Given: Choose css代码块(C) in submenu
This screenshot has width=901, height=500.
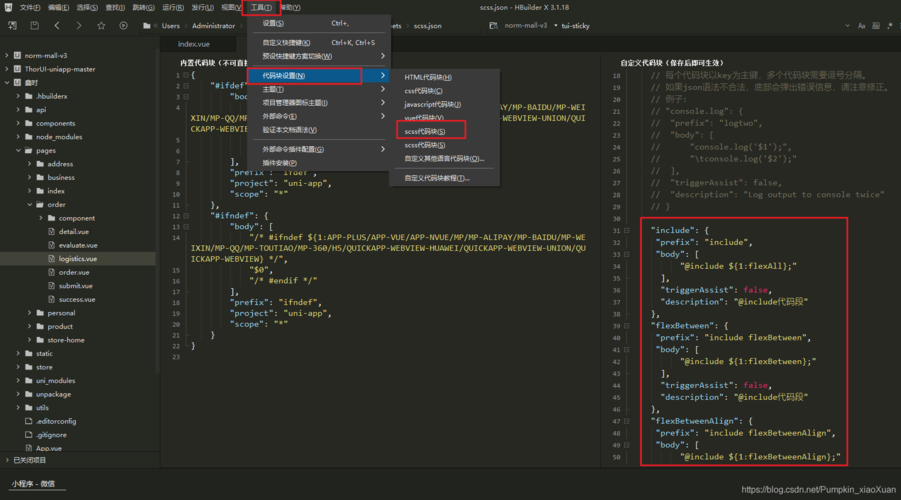Looking at the screenshot, I should click(x=444, y=91).
